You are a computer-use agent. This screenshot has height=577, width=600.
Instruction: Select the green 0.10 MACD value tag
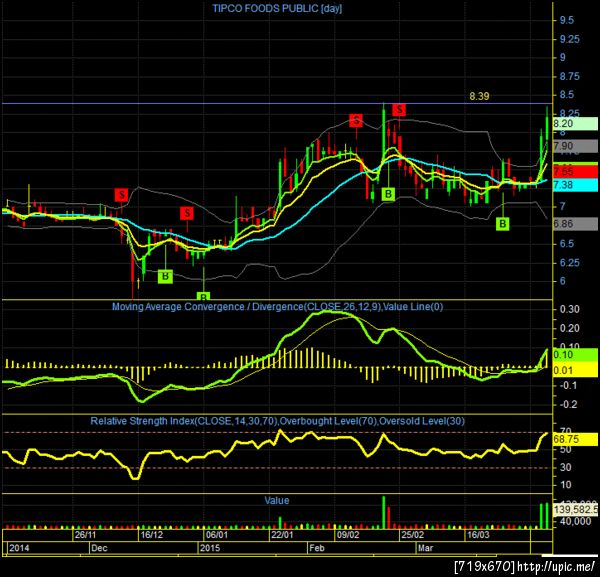pos(575,355)
